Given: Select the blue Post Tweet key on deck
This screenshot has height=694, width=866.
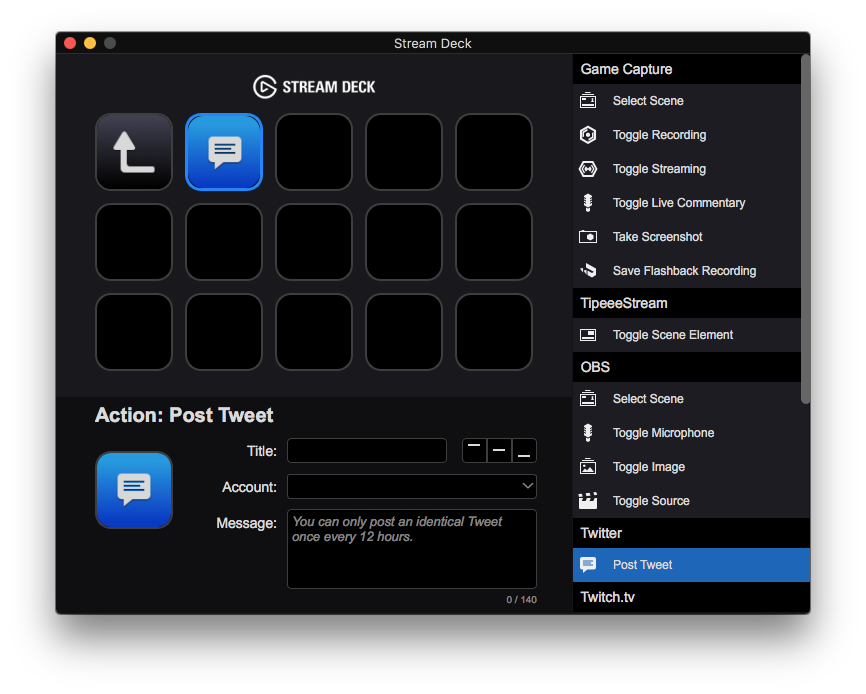Looking at the screenshot, I should [224, 152].
